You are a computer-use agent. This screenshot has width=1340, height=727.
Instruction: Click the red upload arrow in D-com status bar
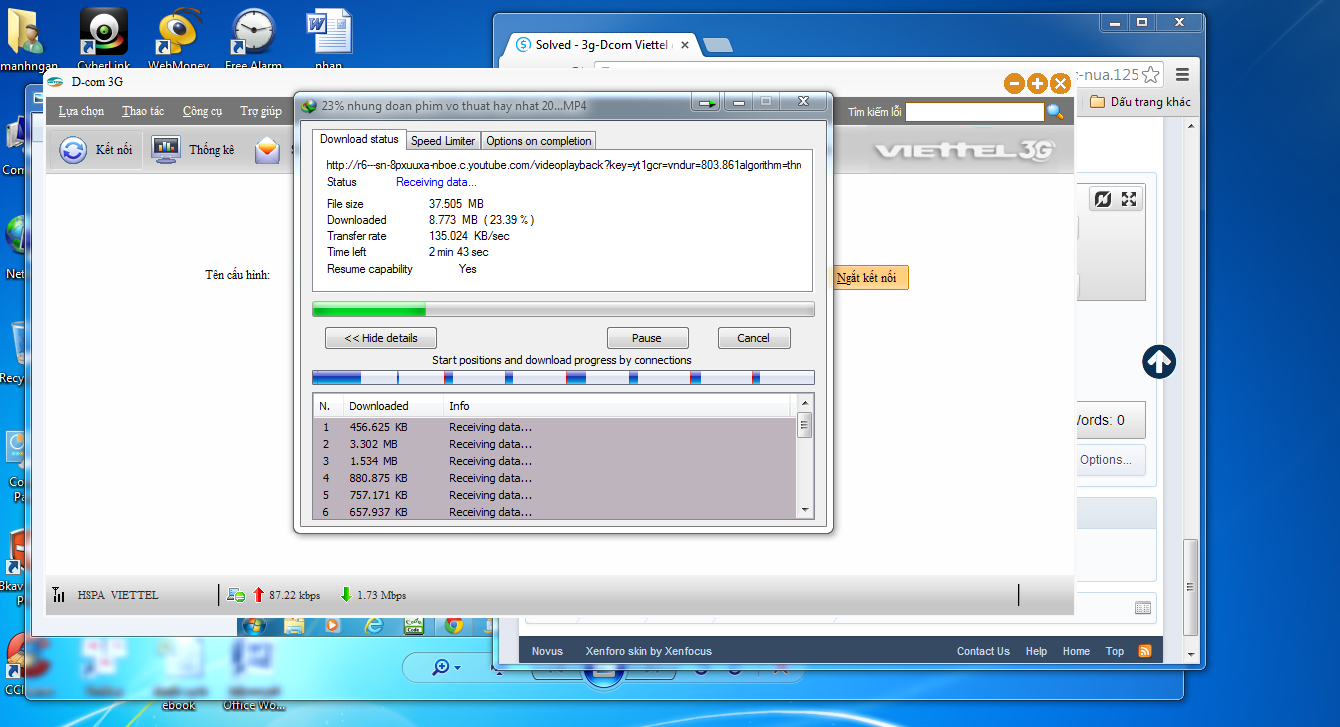tap(258, 595)
